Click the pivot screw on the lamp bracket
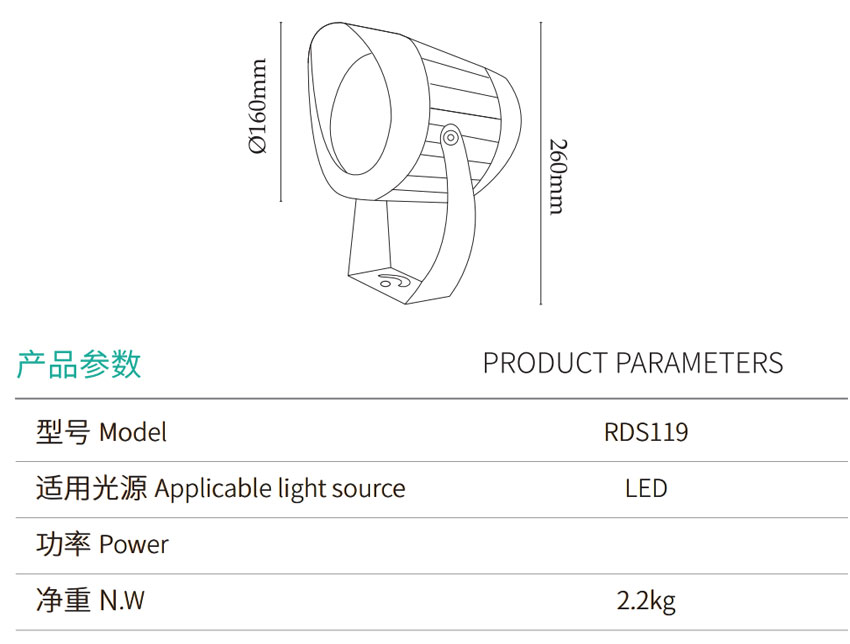 click(x=450, y=135)
